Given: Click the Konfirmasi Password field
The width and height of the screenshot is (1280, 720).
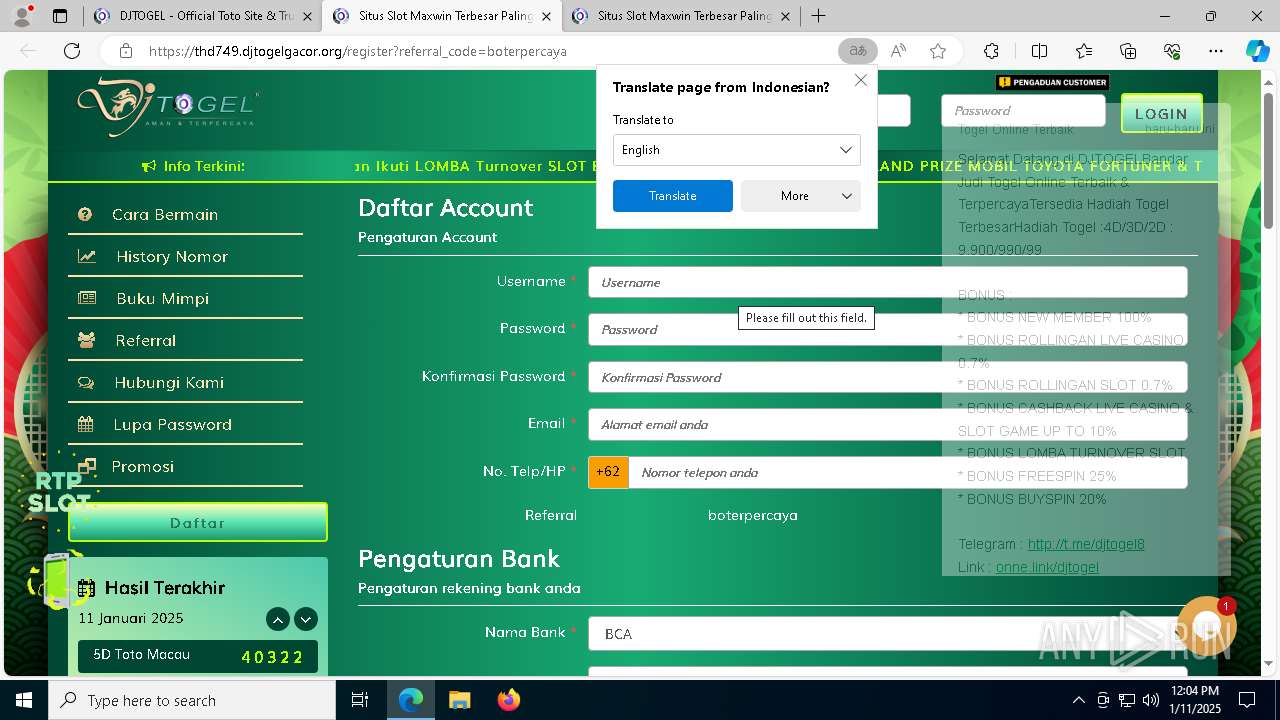Looking at the screenshot, I should (888, 377).
